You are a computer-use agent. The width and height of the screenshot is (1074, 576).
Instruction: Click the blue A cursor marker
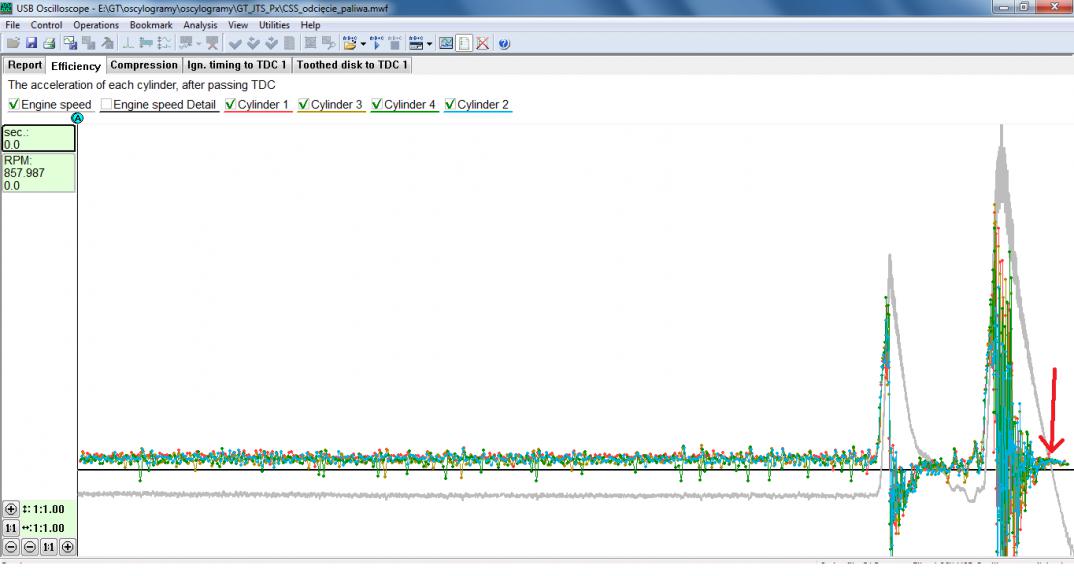[78, 118]
